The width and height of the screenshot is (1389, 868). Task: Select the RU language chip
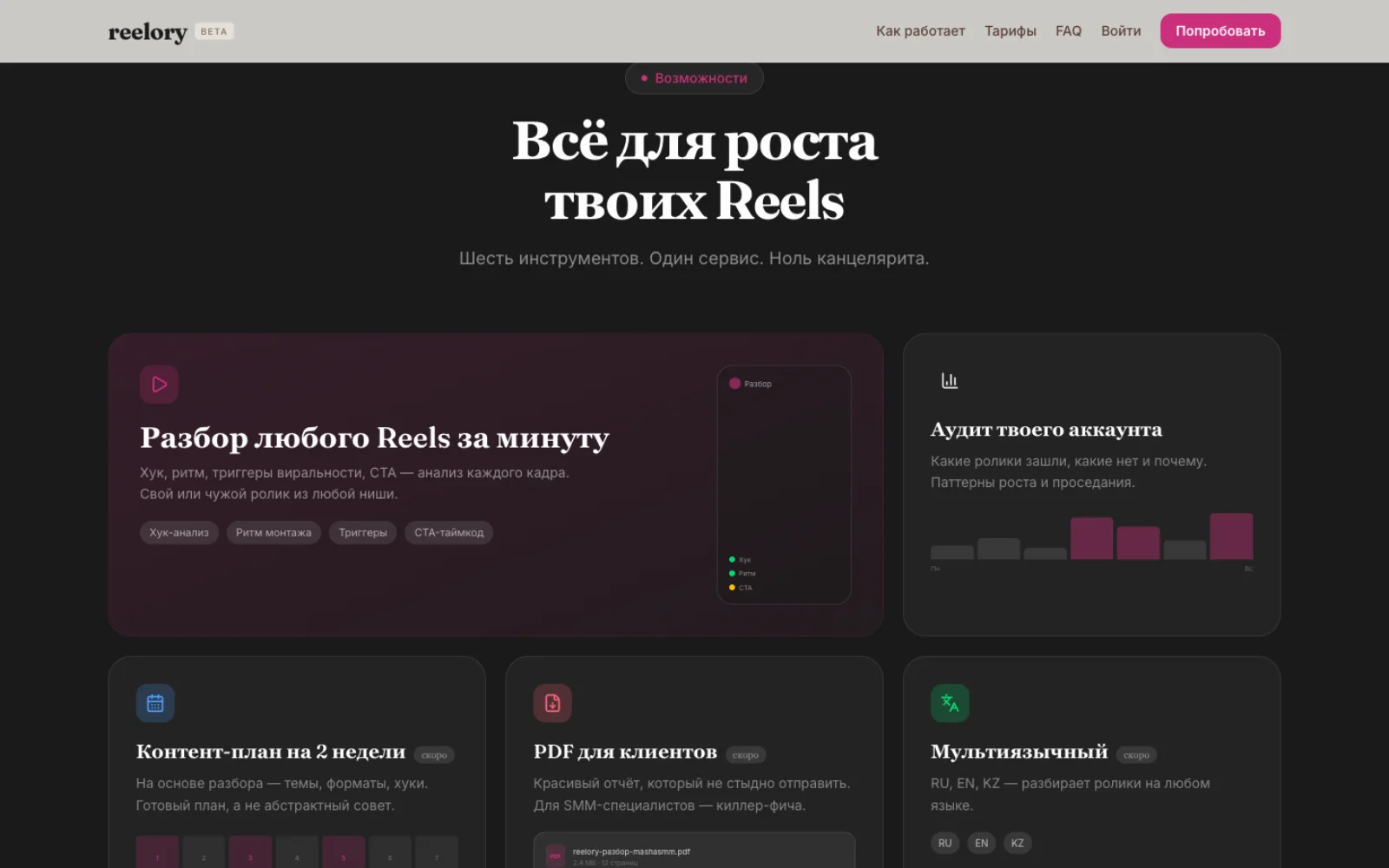pyautogui.click(x=945, y=842)
